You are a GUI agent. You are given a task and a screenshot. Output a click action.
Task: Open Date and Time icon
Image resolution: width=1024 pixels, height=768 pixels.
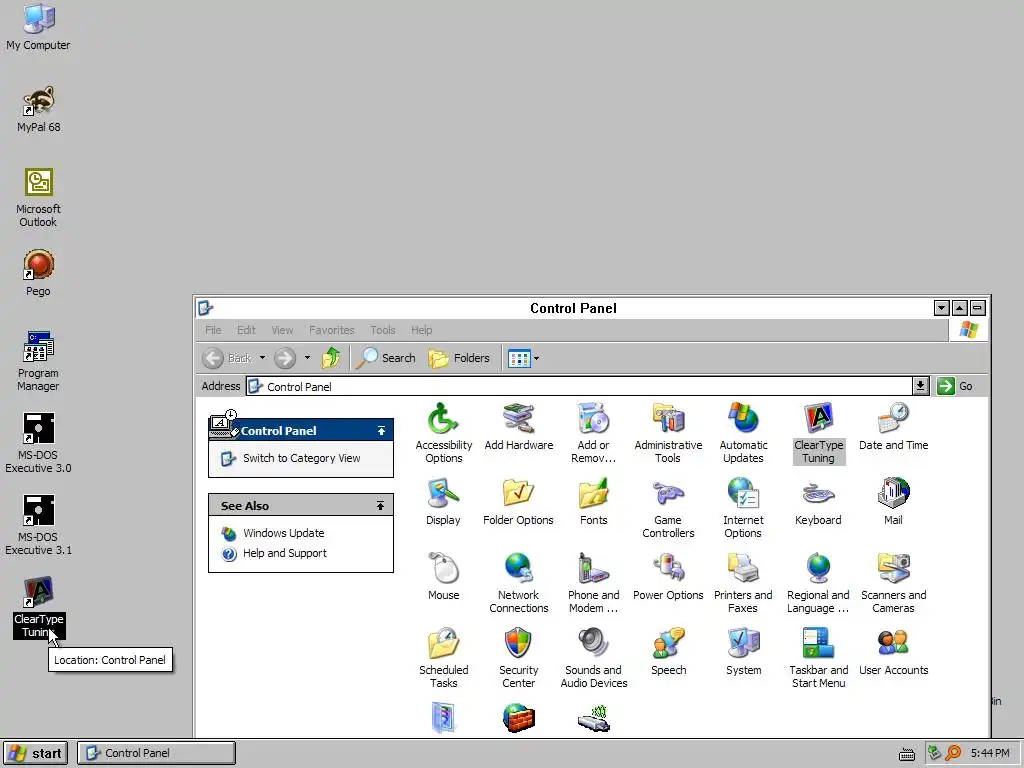point(893,426)
